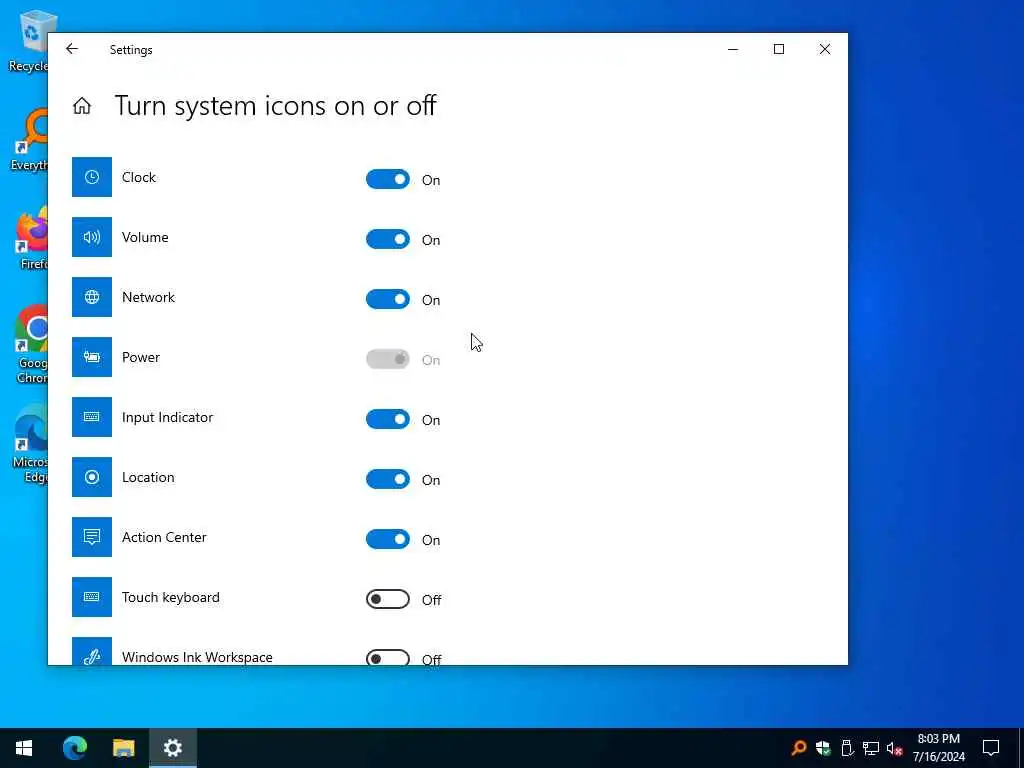This screenshot has height=768, width=1024.
Task: Click the Show desktop sliver at taskbar end
Action: pos(1021,748)
